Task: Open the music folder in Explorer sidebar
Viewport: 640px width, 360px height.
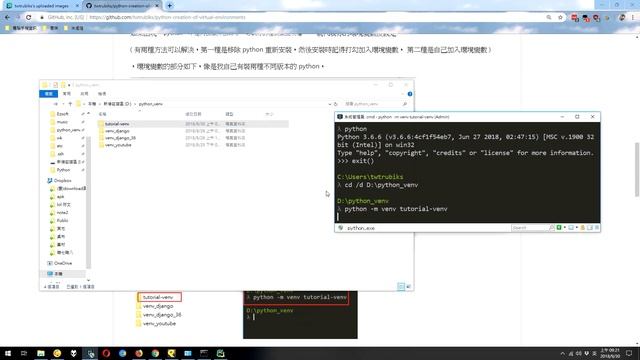Action: tap(62, 122)
